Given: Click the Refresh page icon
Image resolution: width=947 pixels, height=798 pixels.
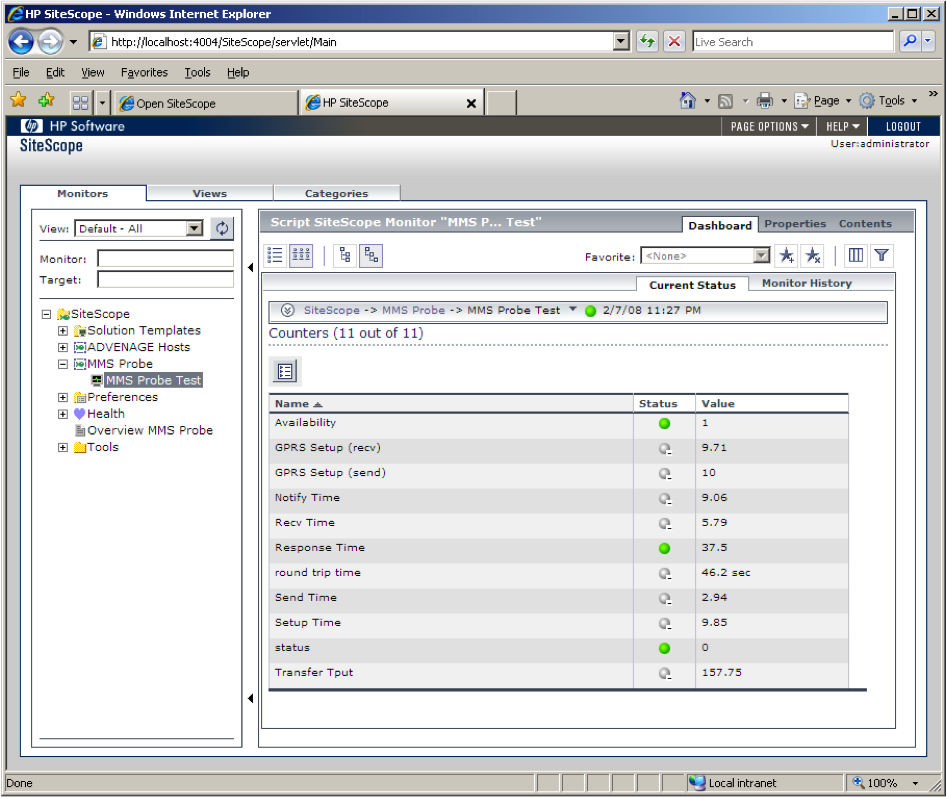Looking at the screenshot, I should pos(647,41).
